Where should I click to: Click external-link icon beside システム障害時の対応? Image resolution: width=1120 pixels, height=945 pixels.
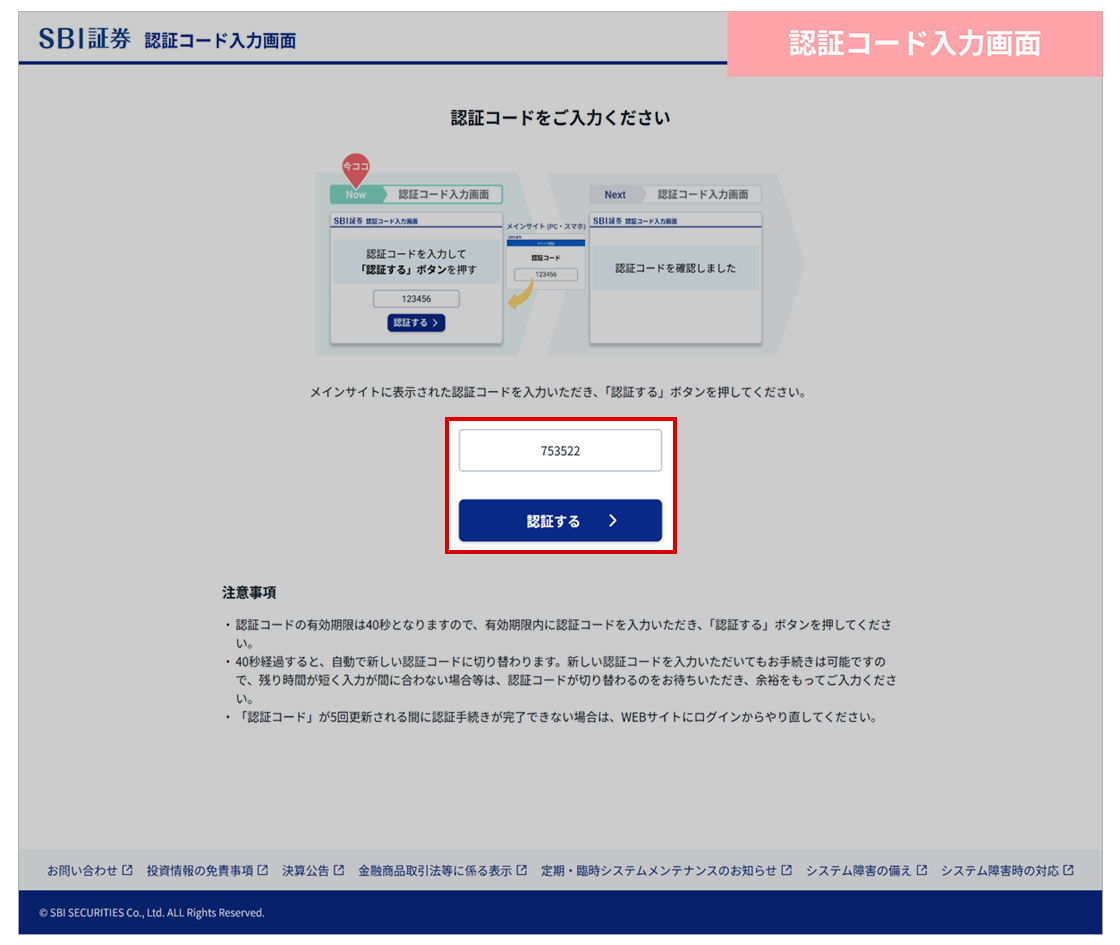tap(1069, 871)
